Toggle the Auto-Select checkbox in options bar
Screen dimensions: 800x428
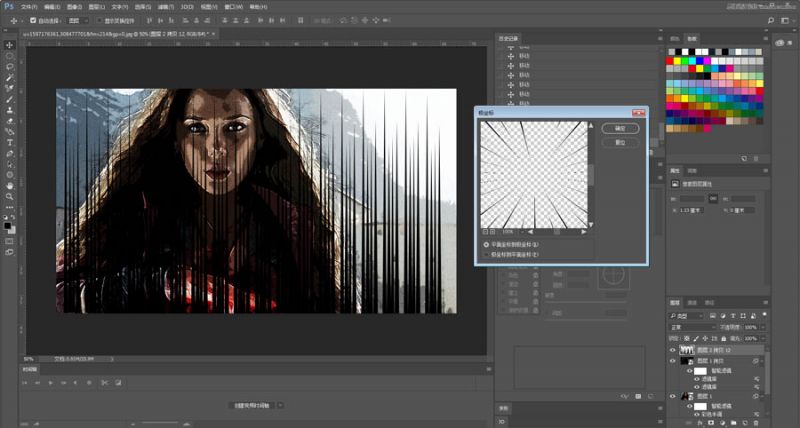(x=35, y=19)
